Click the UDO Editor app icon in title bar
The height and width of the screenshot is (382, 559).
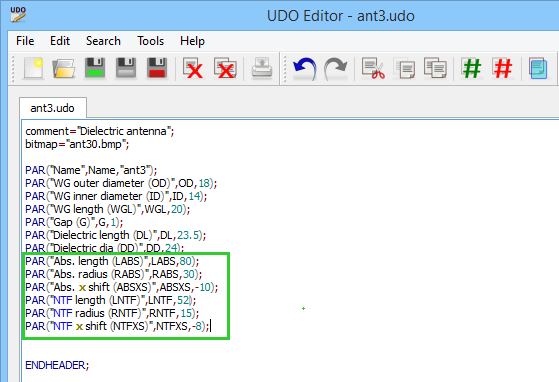pyautogui.click(x=18, y=15)
